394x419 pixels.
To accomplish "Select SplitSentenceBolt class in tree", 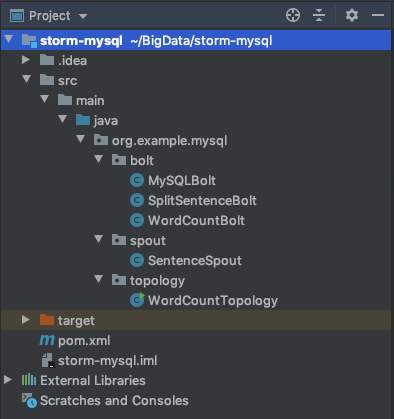I will coord(202,201).
